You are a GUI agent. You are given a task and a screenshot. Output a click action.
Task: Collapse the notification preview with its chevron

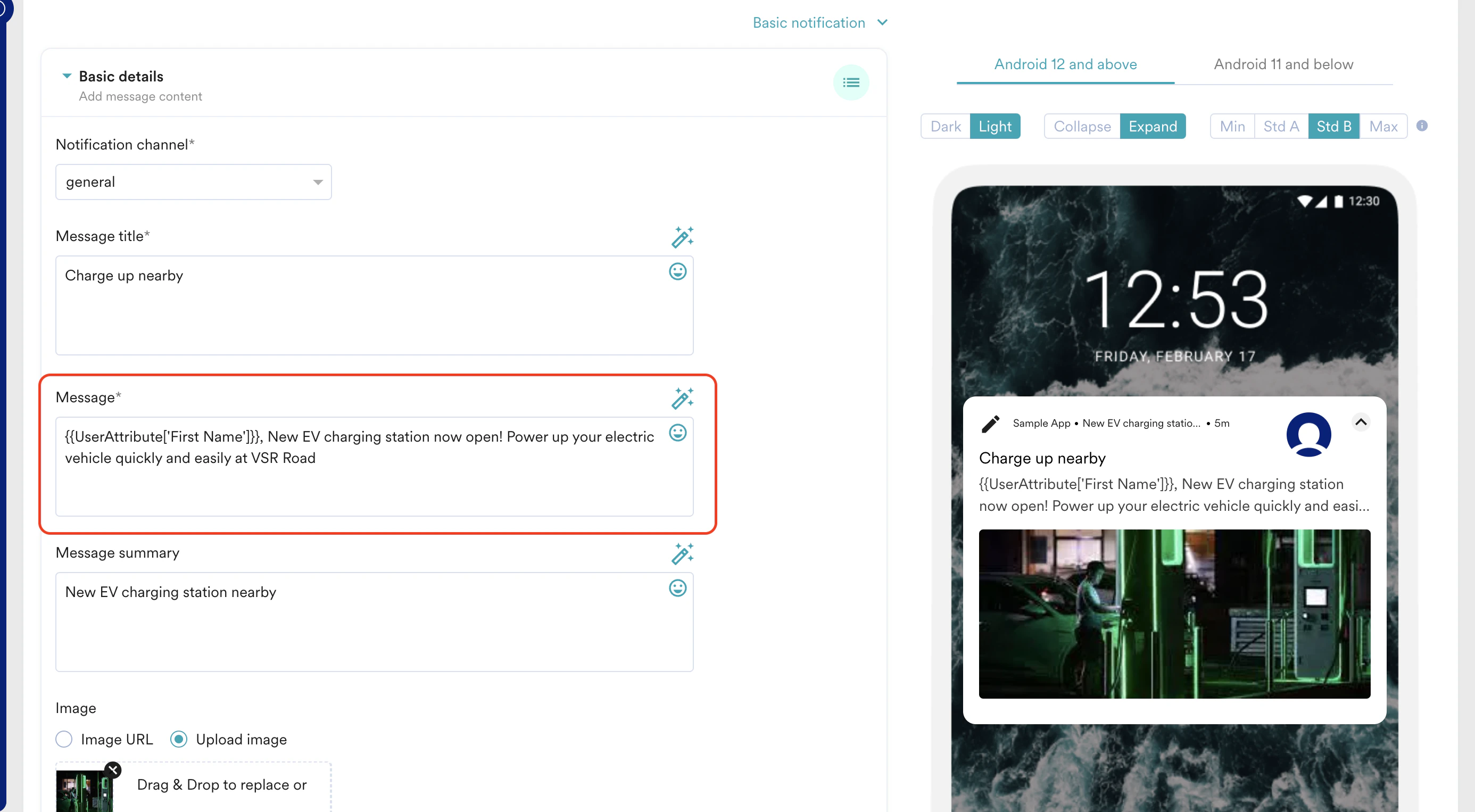pos(1361,422)
